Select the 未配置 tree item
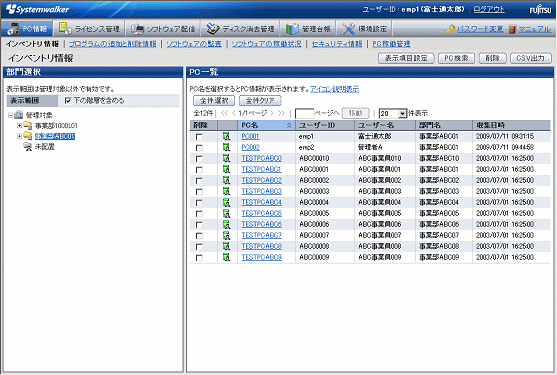The image size is (557, 375). [x=45, y=147]
